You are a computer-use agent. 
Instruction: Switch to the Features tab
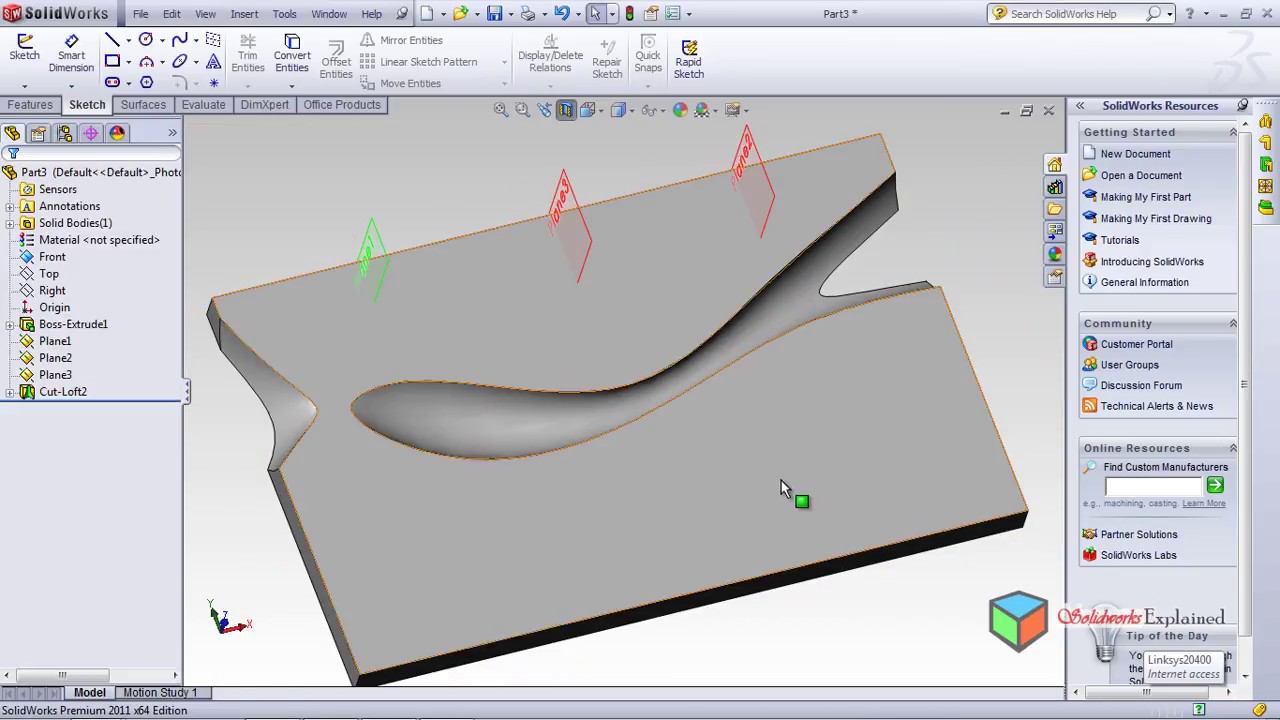pyautogui.click(x=30, y=105)
